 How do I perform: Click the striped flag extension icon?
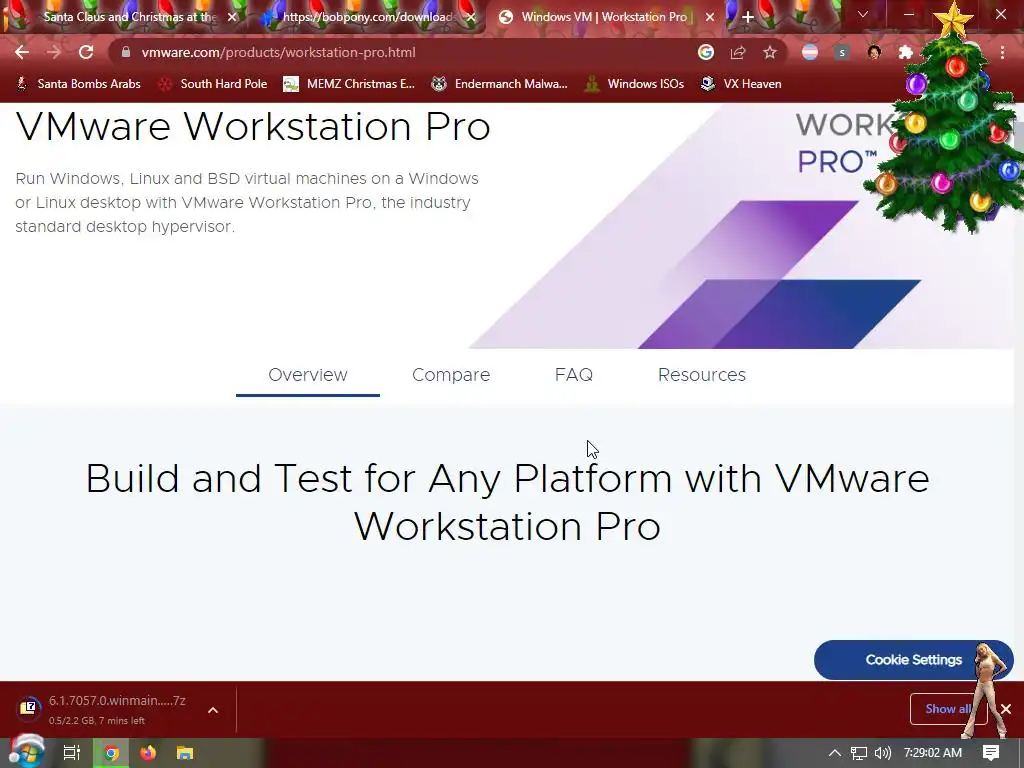click(x=810, y=52)
